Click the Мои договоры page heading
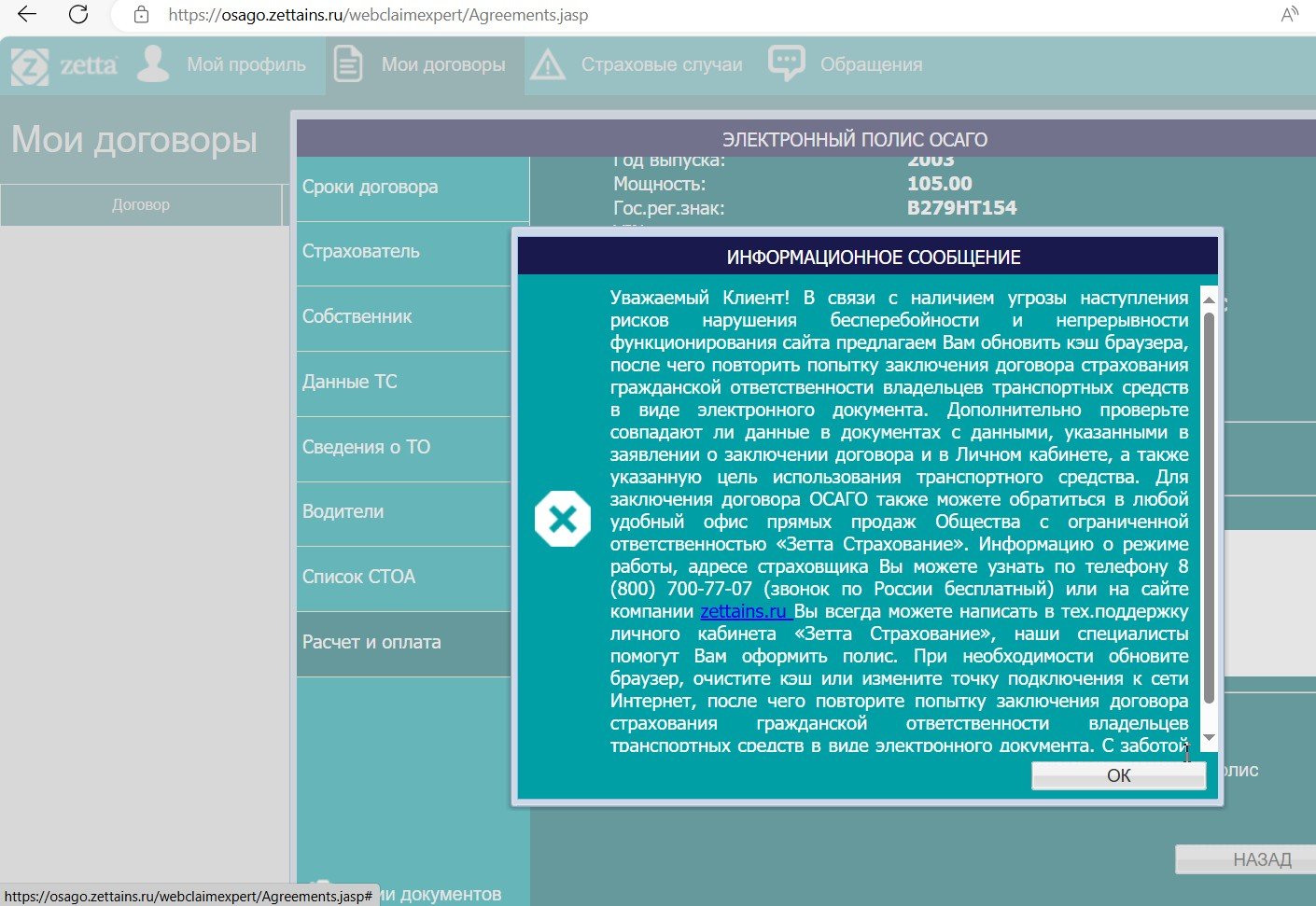This screenshot has width=1316, height=906. click(134, 140)
